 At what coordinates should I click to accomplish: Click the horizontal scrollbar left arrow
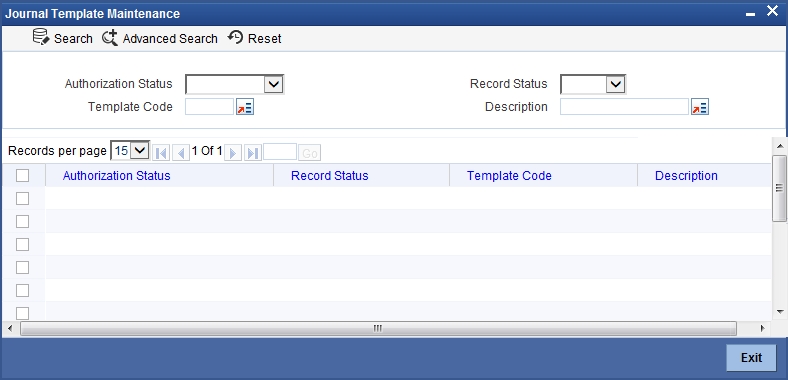(x=10, y=329)
